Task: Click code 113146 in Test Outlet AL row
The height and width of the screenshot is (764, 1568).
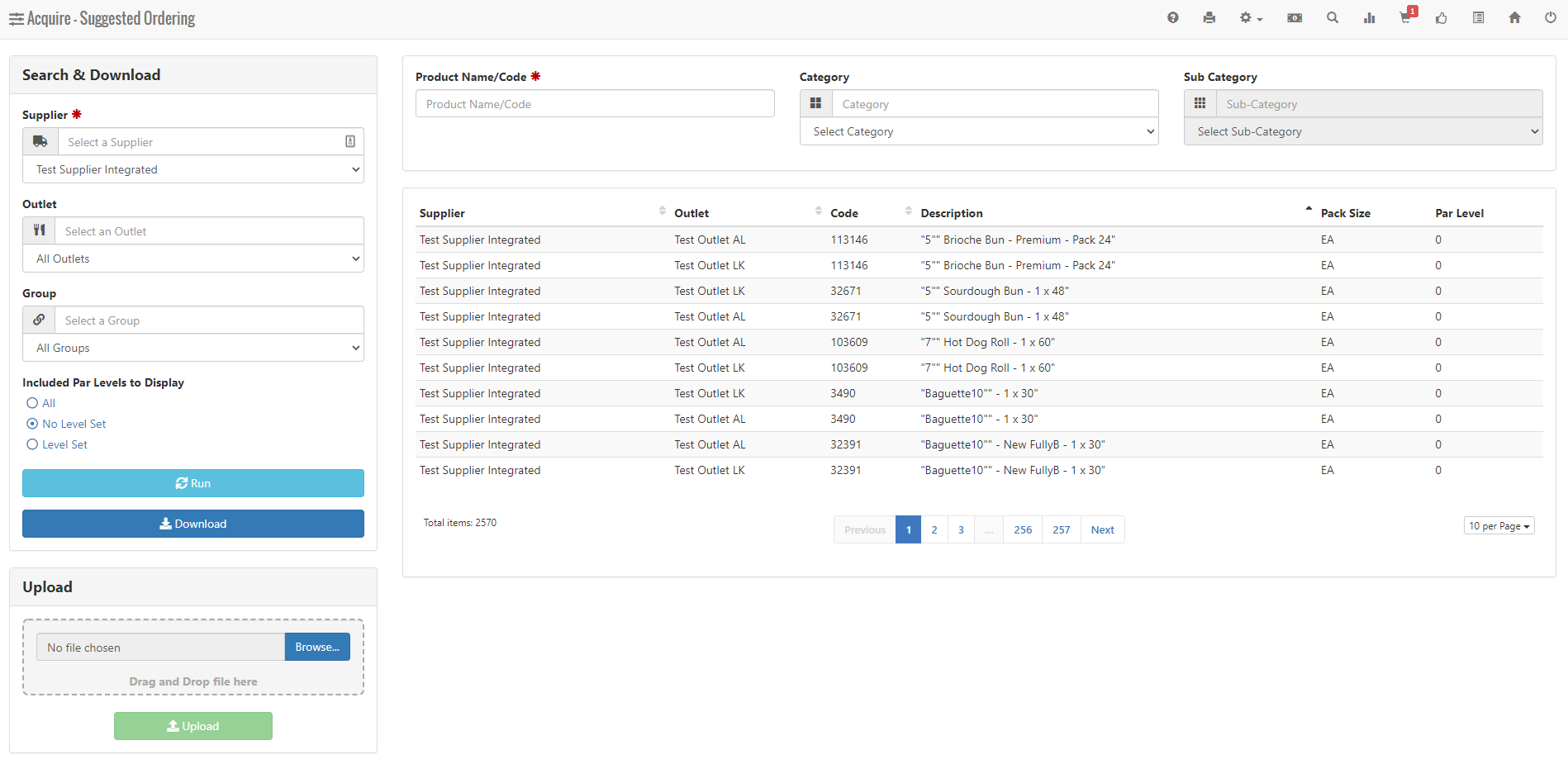Action: pyautogui.click(x=849, y=240)
